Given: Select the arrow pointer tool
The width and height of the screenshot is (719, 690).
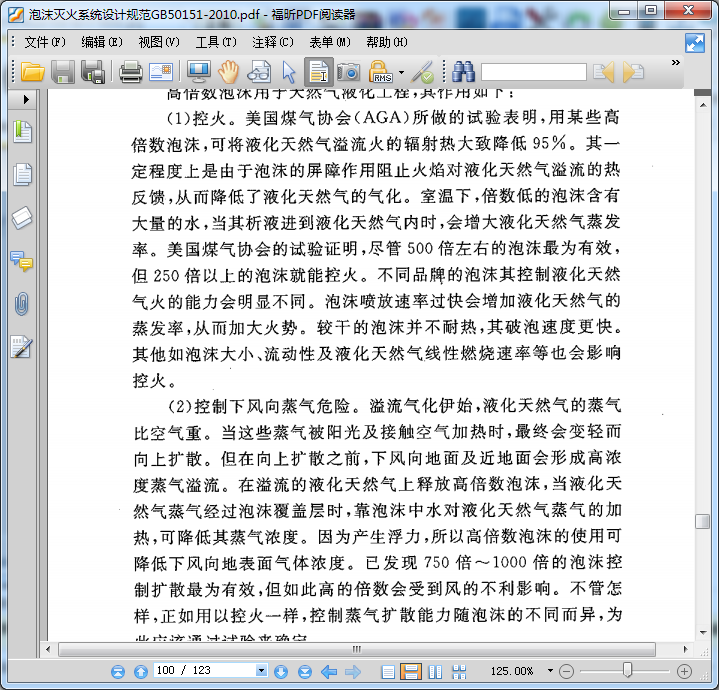Looking at the screenshot, I should pos(289,72).
